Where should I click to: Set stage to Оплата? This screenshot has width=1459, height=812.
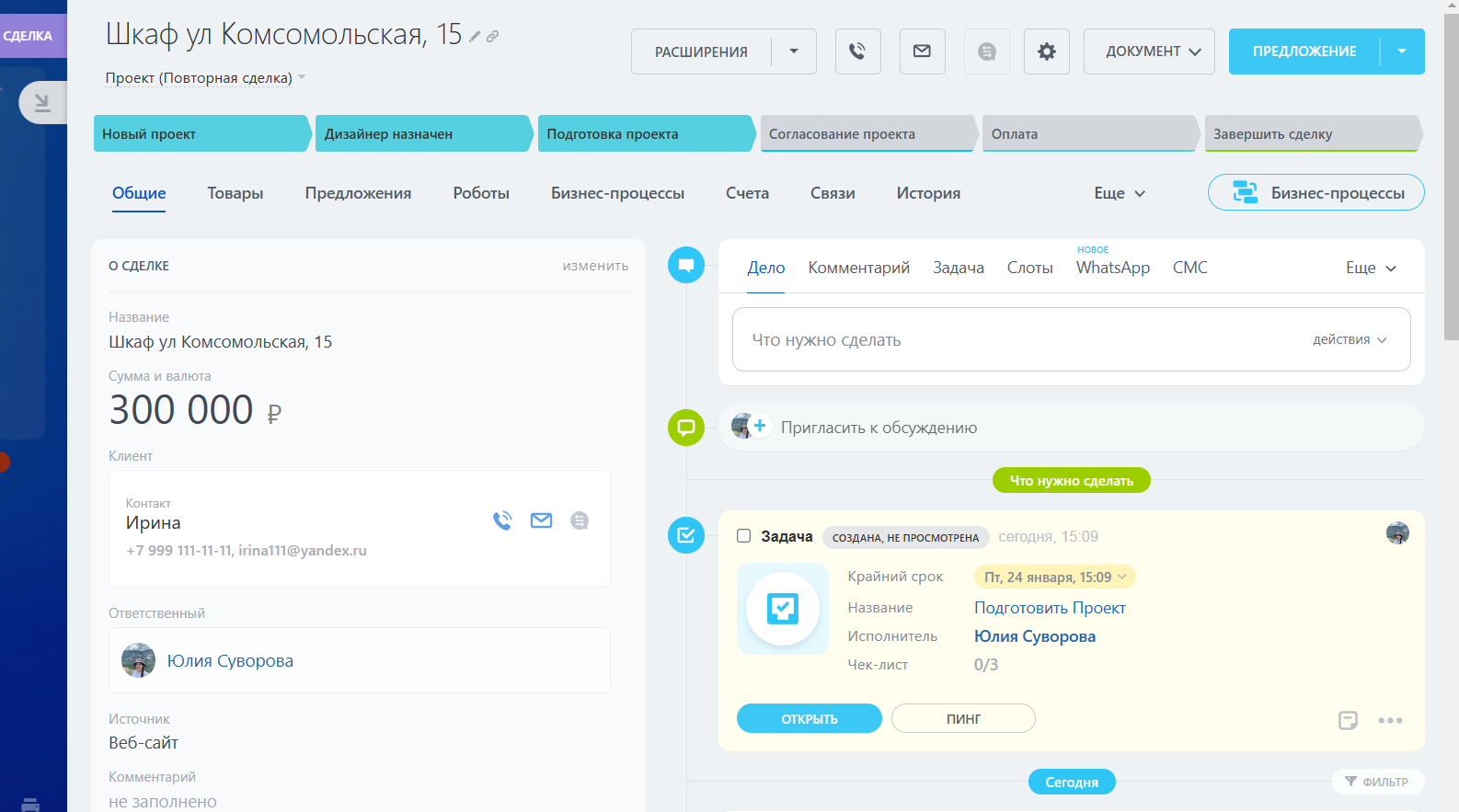(1091, 133)
